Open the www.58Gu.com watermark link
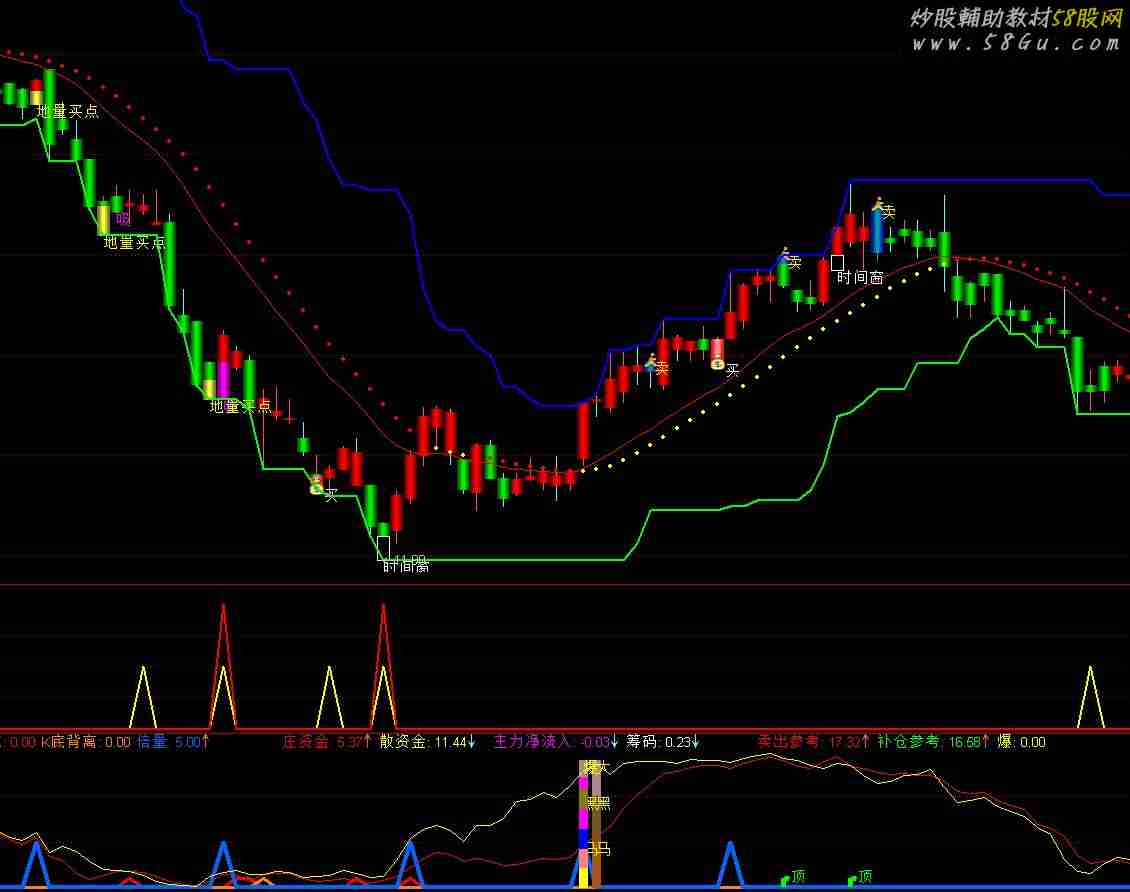The width and height of the screenshot is (1130, 892). (1016, 43)
